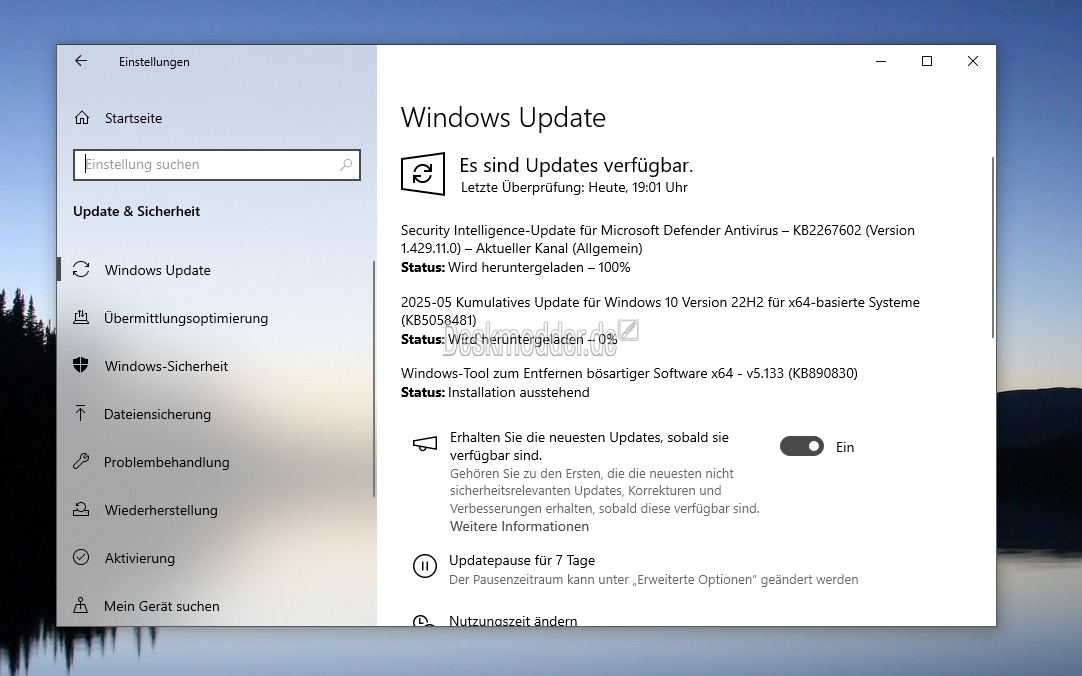Click the Letzte Überprüfung time text
The height and width of the screenshot is (676, 1082).
coord(574,187)
